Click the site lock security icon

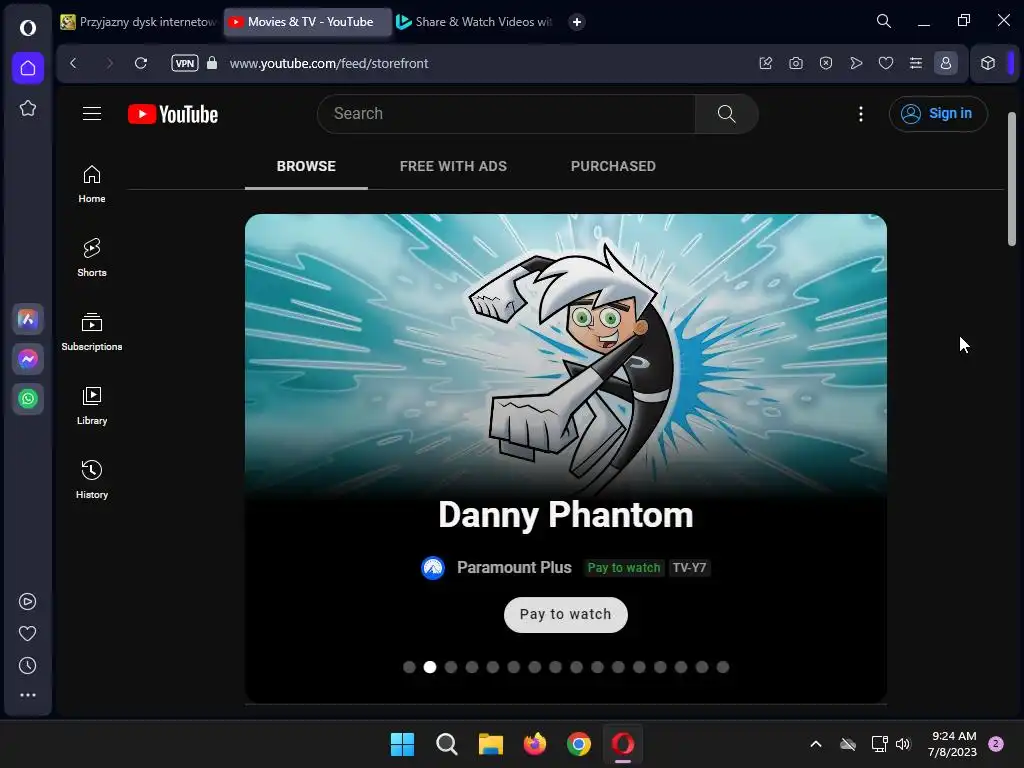pyautogui.click(x=212, y=63)
